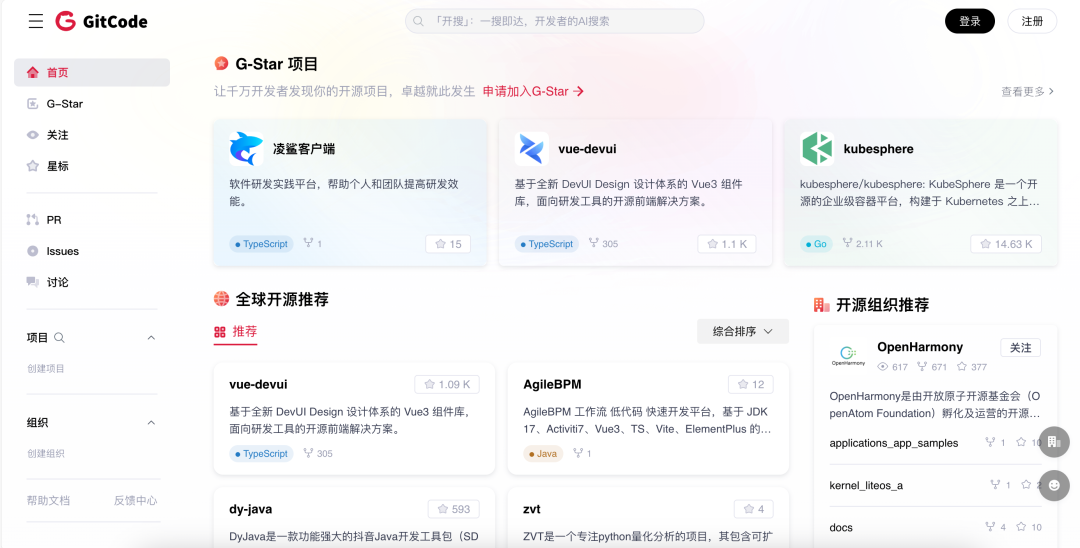Click the search icon beside 项目
Viewport: 1080px width, 548px height.
(x=59, y=337)
